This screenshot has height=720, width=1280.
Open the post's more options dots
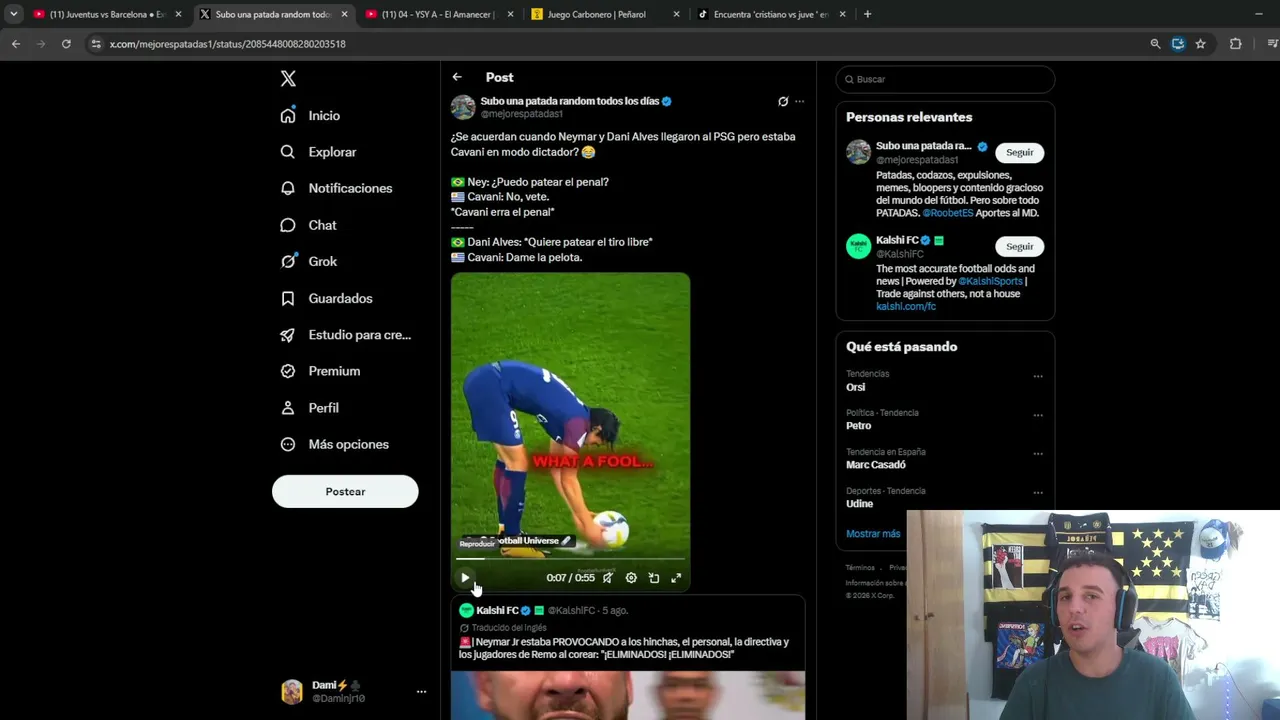pos(799,101)
